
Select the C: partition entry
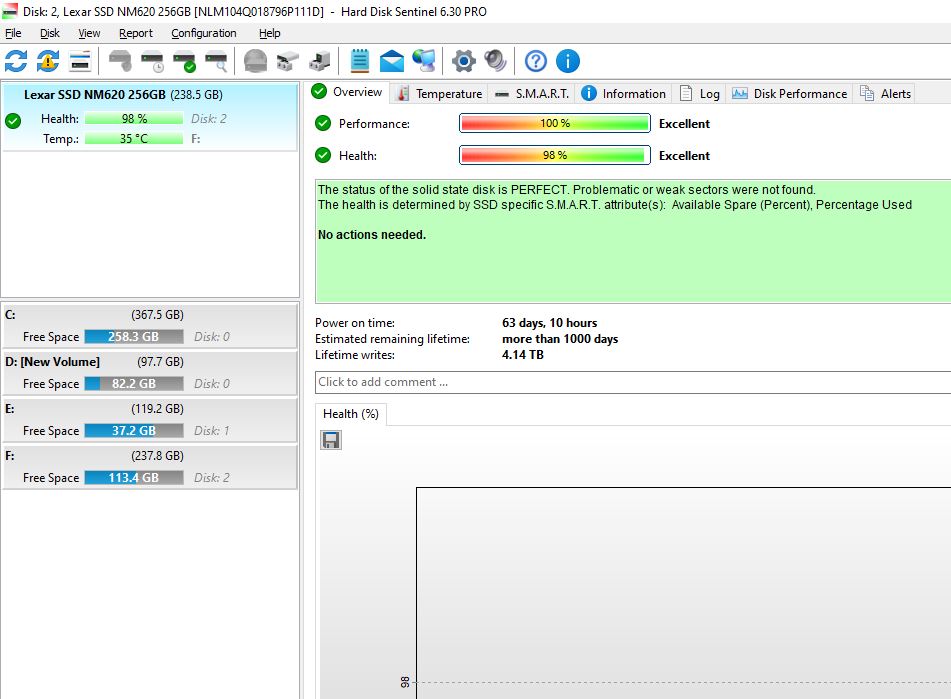pos(150,326)
